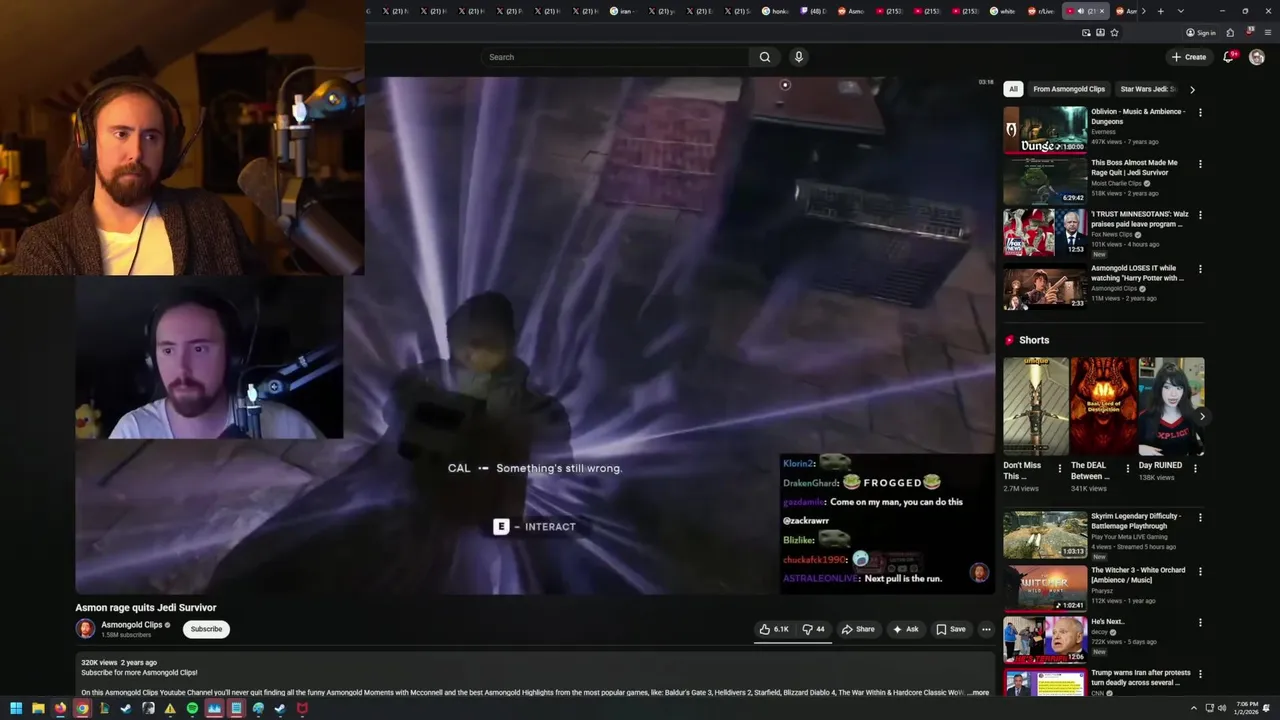Open McAfee red shield taskbar icon

click(x=302, y=709)
